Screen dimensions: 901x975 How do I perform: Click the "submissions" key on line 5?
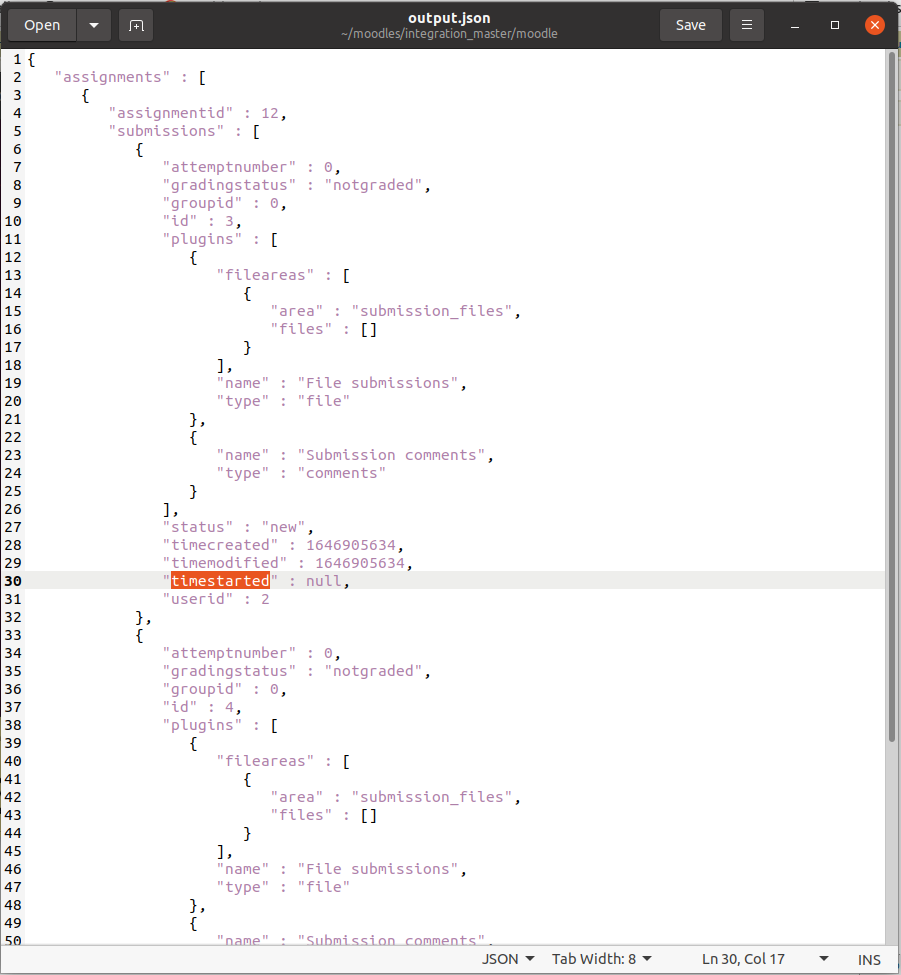(x=166, y=131)
